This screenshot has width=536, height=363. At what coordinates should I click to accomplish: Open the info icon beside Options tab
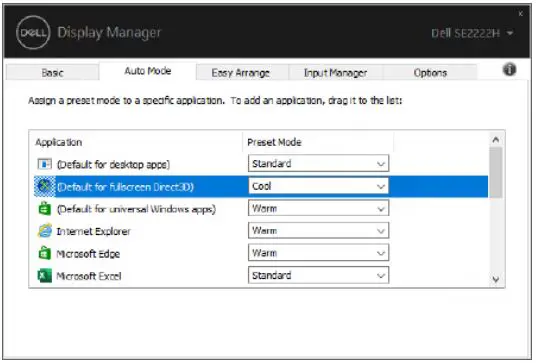coord(509,70)
